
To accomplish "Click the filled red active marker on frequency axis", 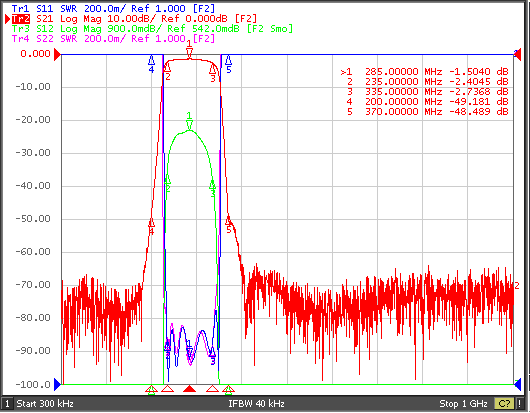I will tap(189, 389).
